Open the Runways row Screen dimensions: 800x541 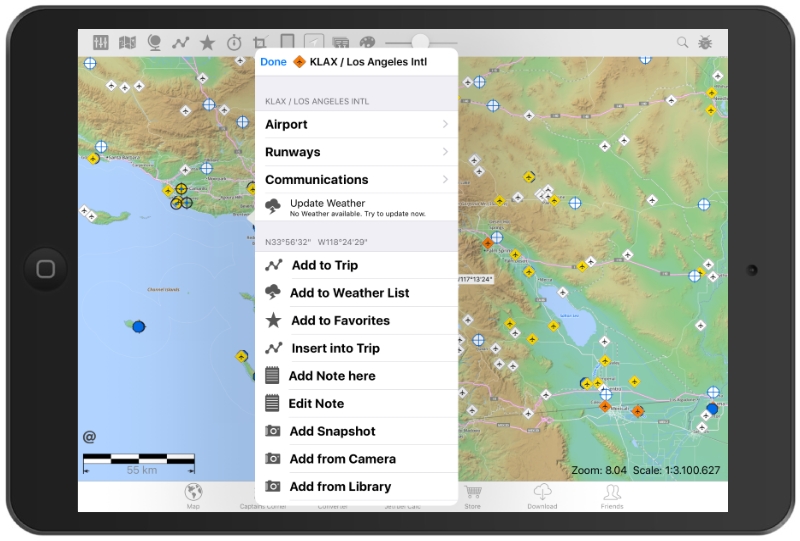pyautogui.click(x=356, y=152)
